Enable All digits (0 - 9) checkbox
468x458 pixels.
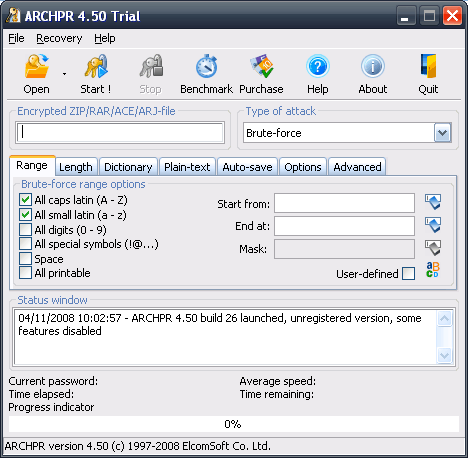click(25, 230)
